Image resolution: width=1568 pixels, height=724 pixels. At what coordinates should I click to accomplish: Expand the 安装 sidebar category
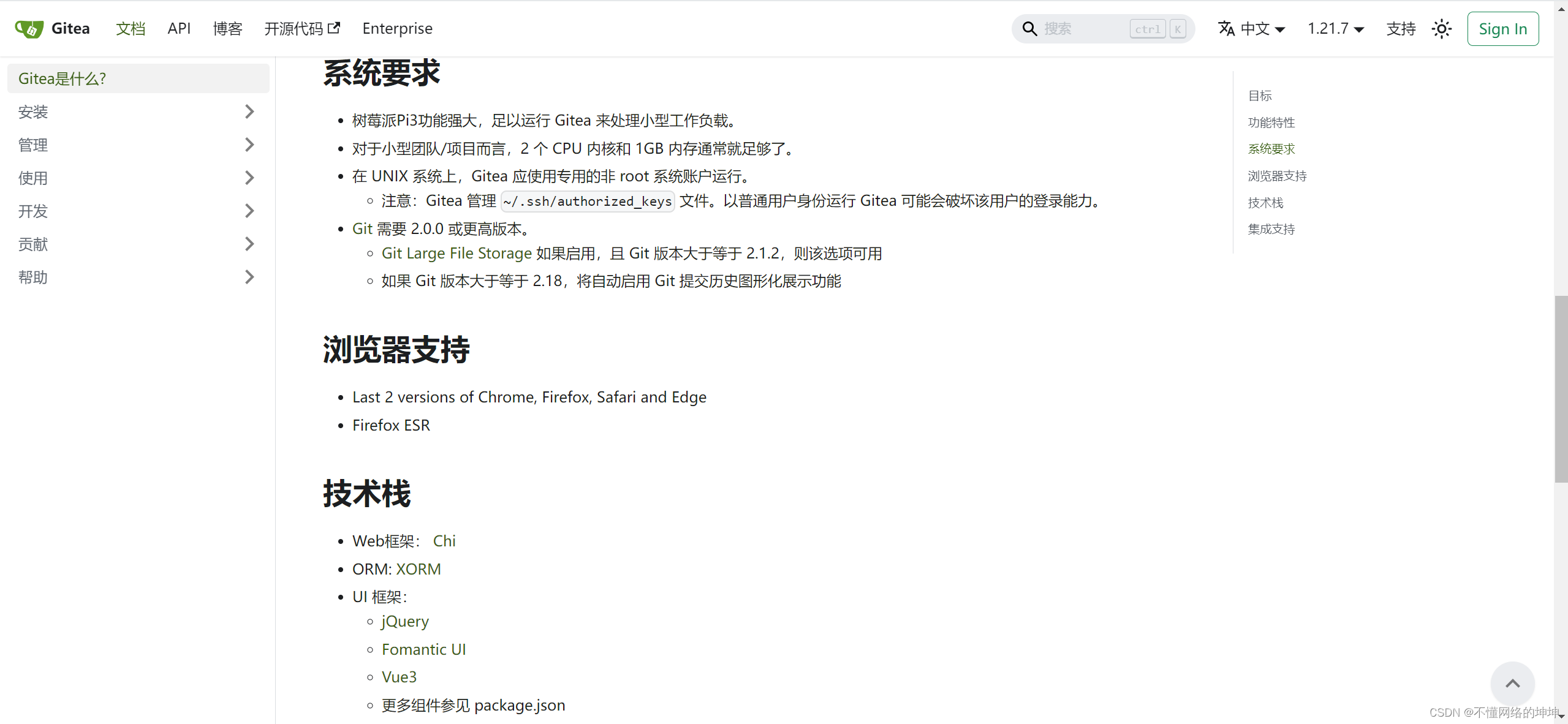point(249,111)
